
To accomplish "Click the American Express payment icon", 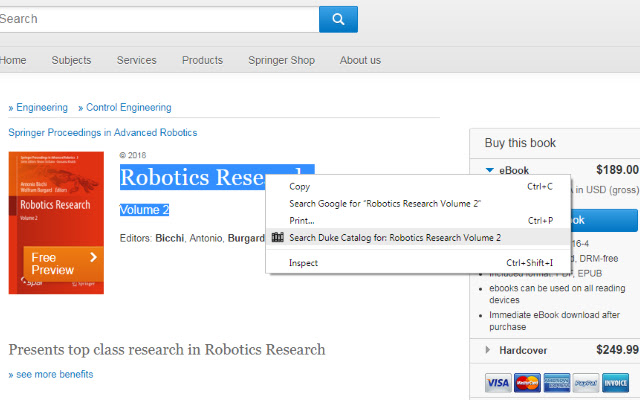I will point(557,382).
